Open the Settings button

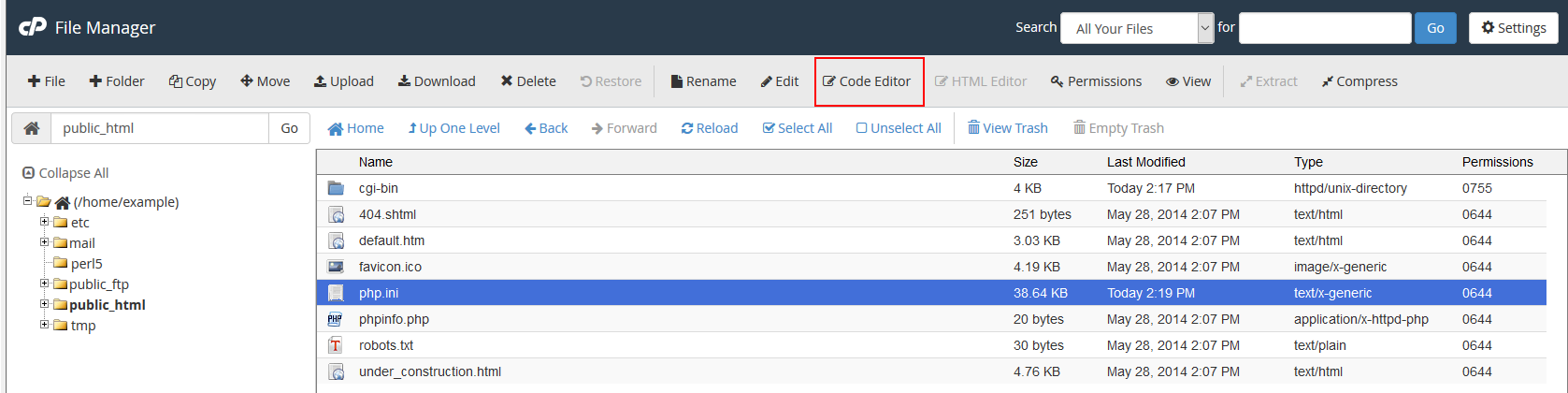tap(1514, 28)
